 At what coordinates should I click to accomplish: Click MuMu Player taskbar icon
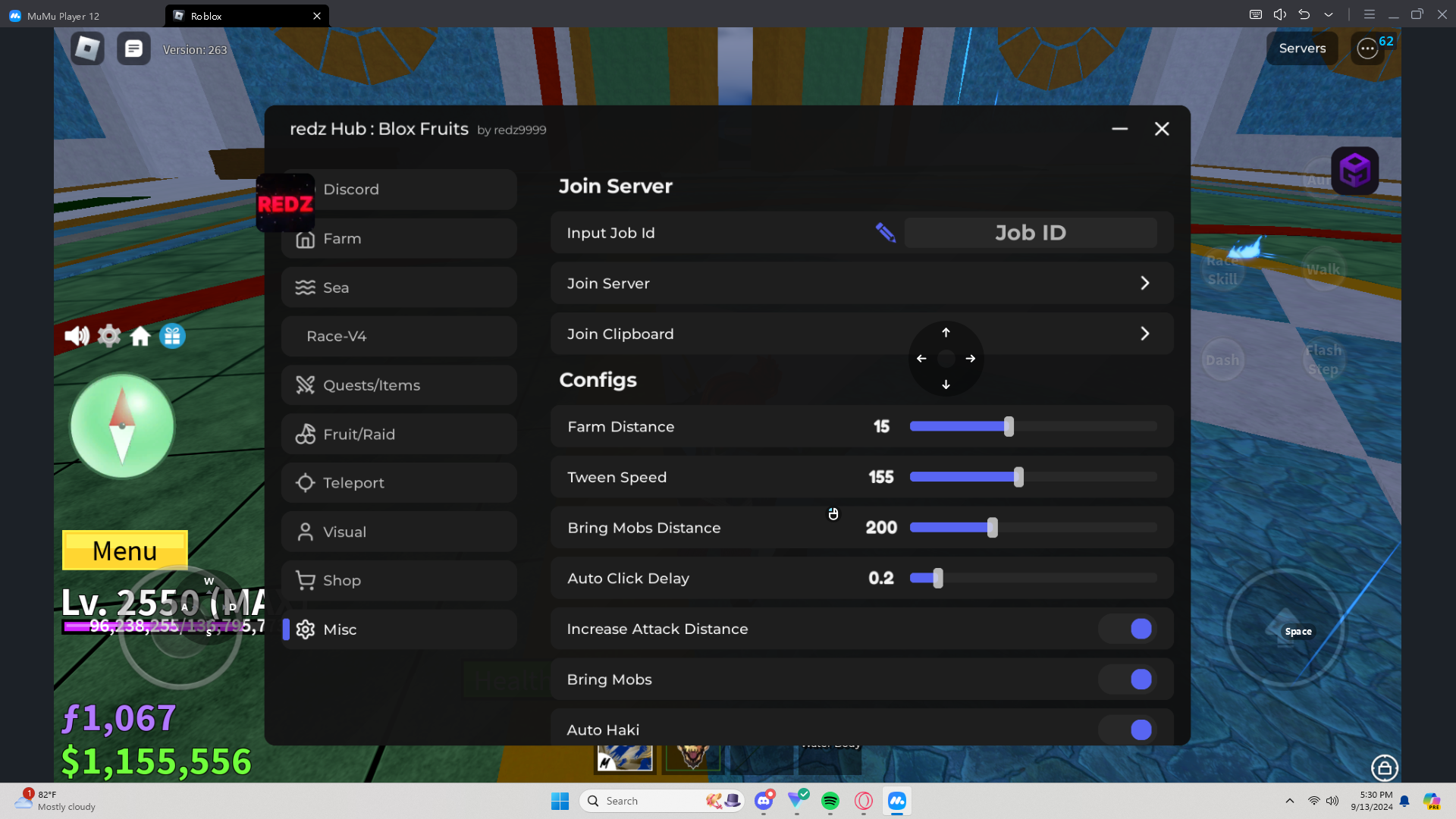[x=897, y=801]
